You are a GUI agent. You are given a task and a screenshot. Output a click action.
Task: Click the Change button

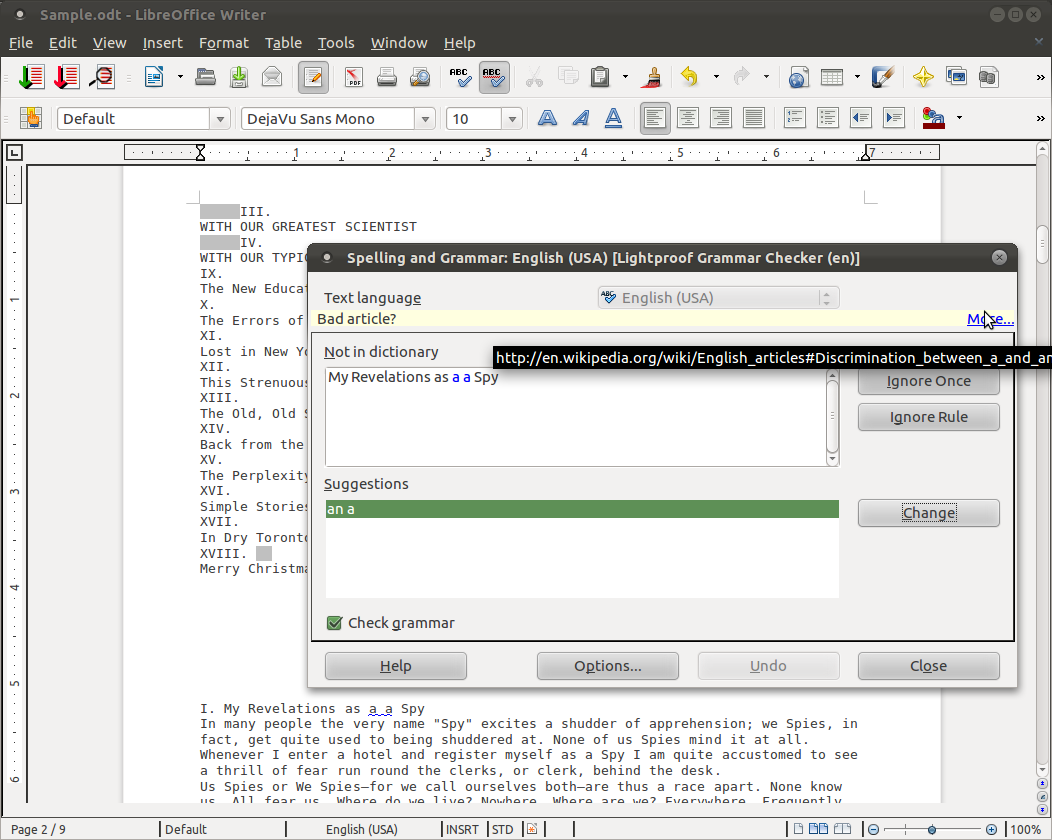point(929,513)
